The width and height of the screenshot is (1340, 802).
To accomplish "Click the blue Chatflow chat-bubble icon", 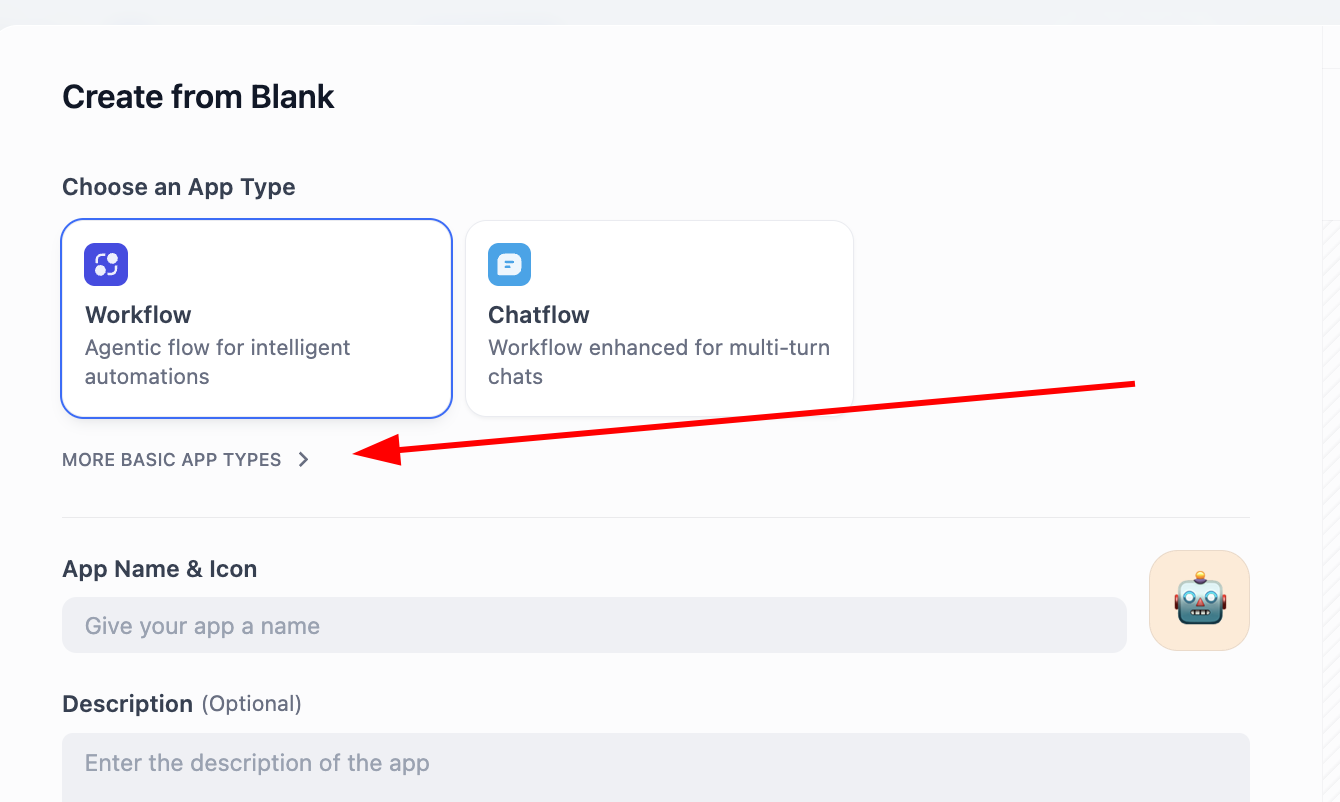I will coord(509,265).
